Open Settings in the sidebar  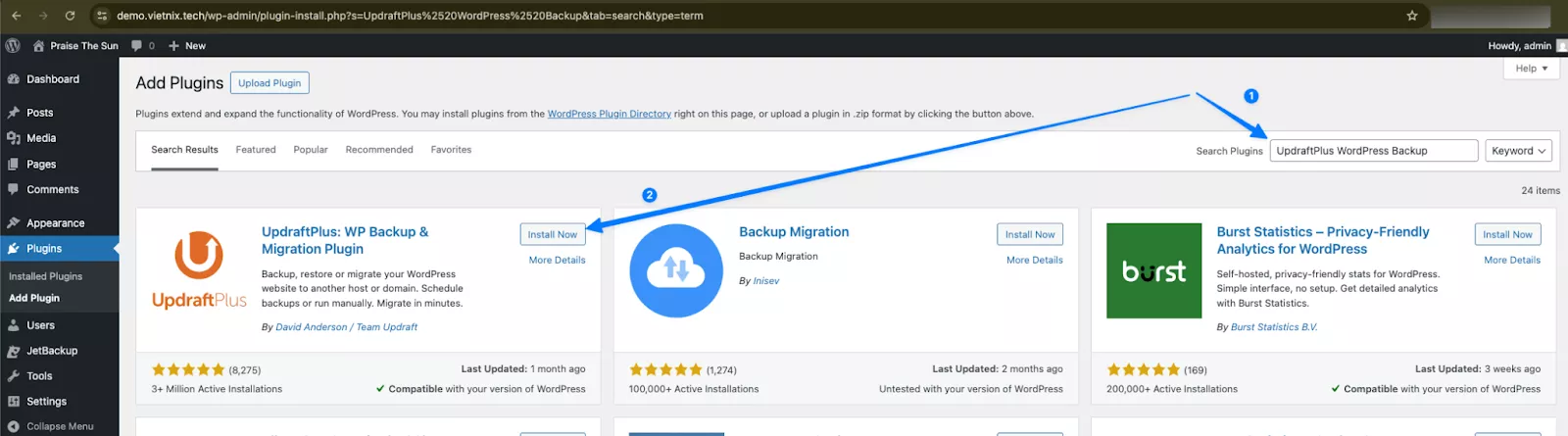[46, 402]
